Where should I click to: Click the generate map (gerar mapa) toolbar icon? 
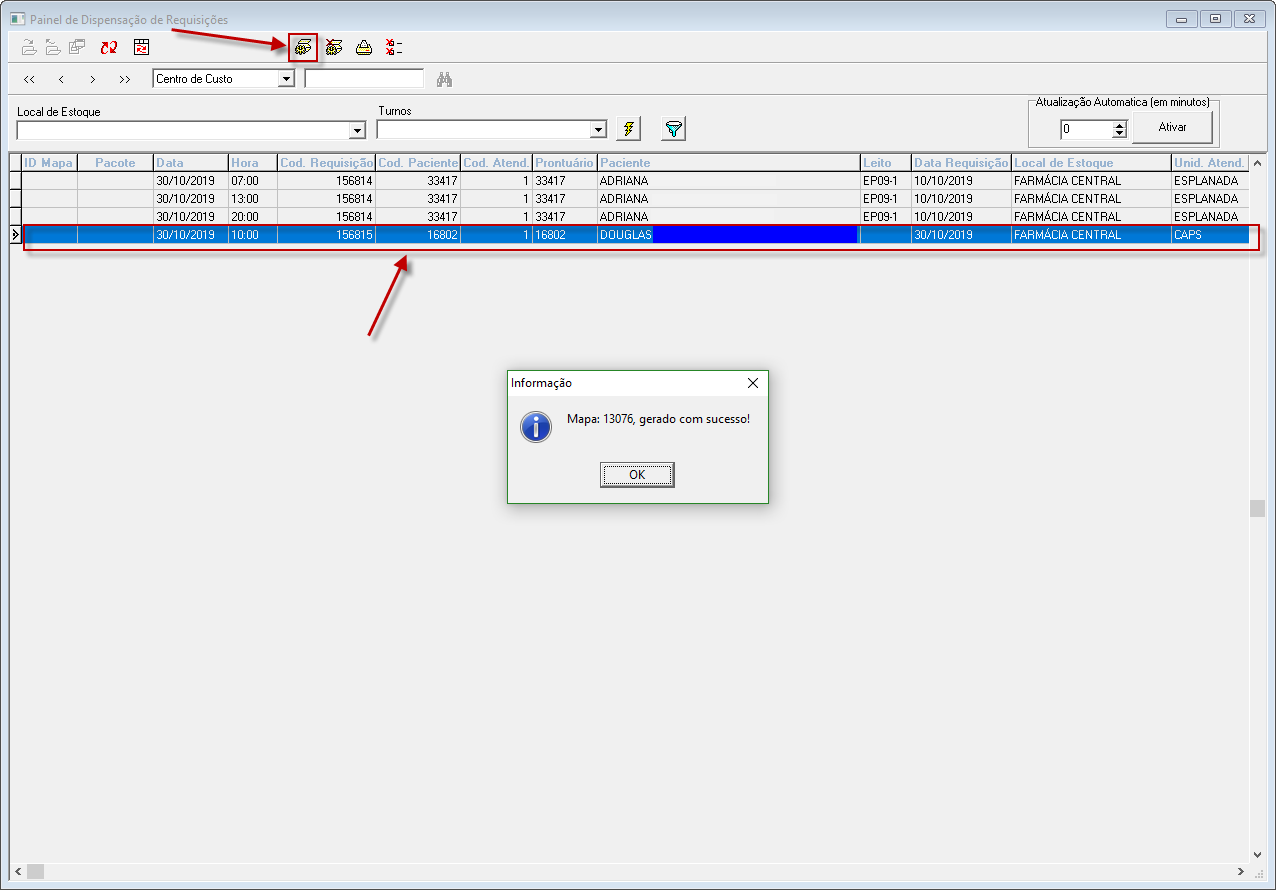point(303,47)
